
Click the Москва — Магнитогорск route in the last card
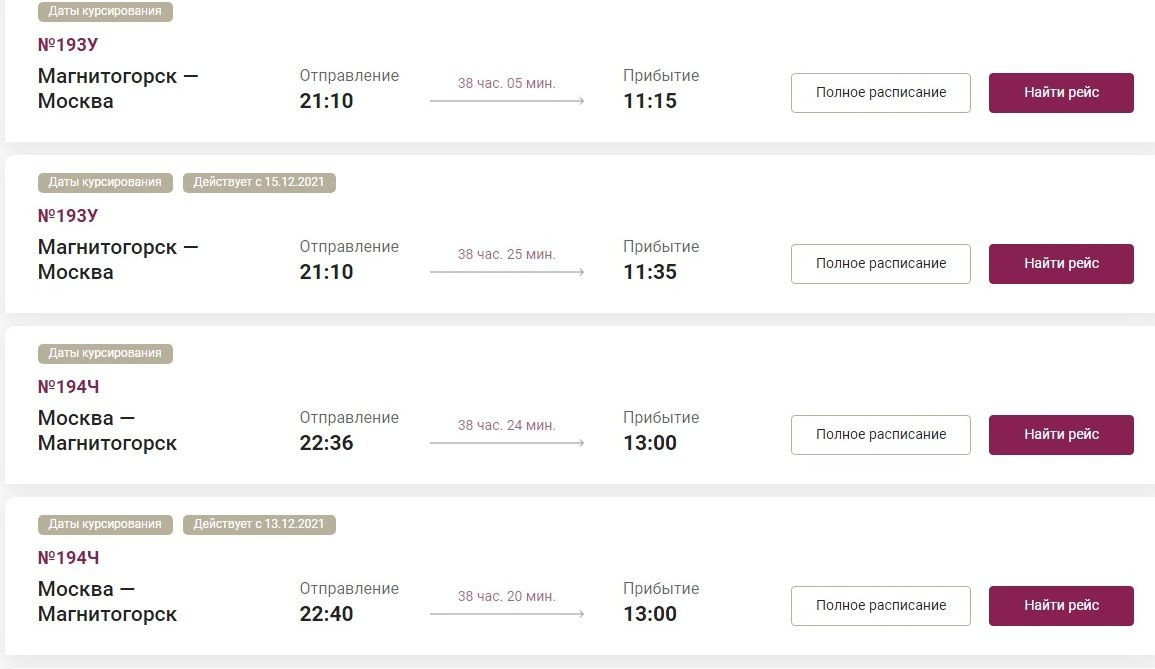pos(107,601)
